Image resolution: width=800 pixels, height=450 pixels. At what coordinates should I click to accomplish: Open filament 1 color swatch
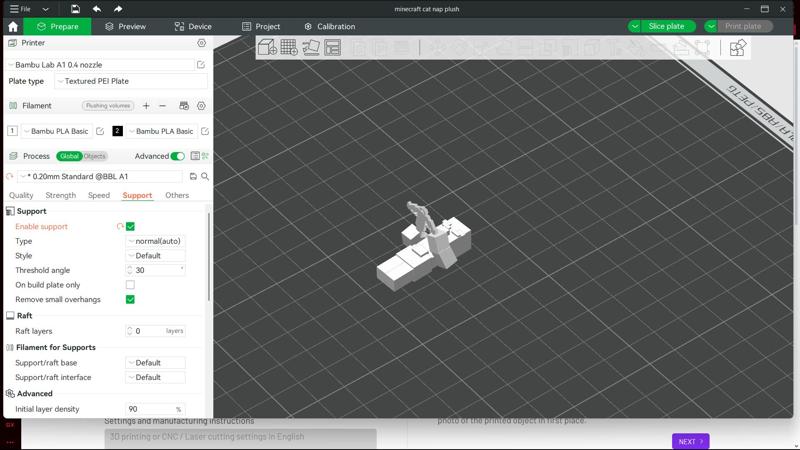12,131
